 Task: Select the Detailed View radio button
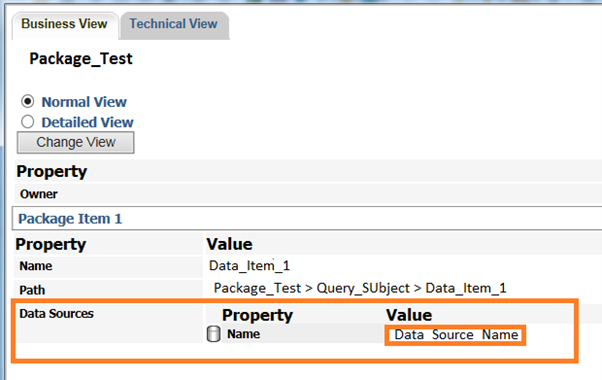point(28,122)
